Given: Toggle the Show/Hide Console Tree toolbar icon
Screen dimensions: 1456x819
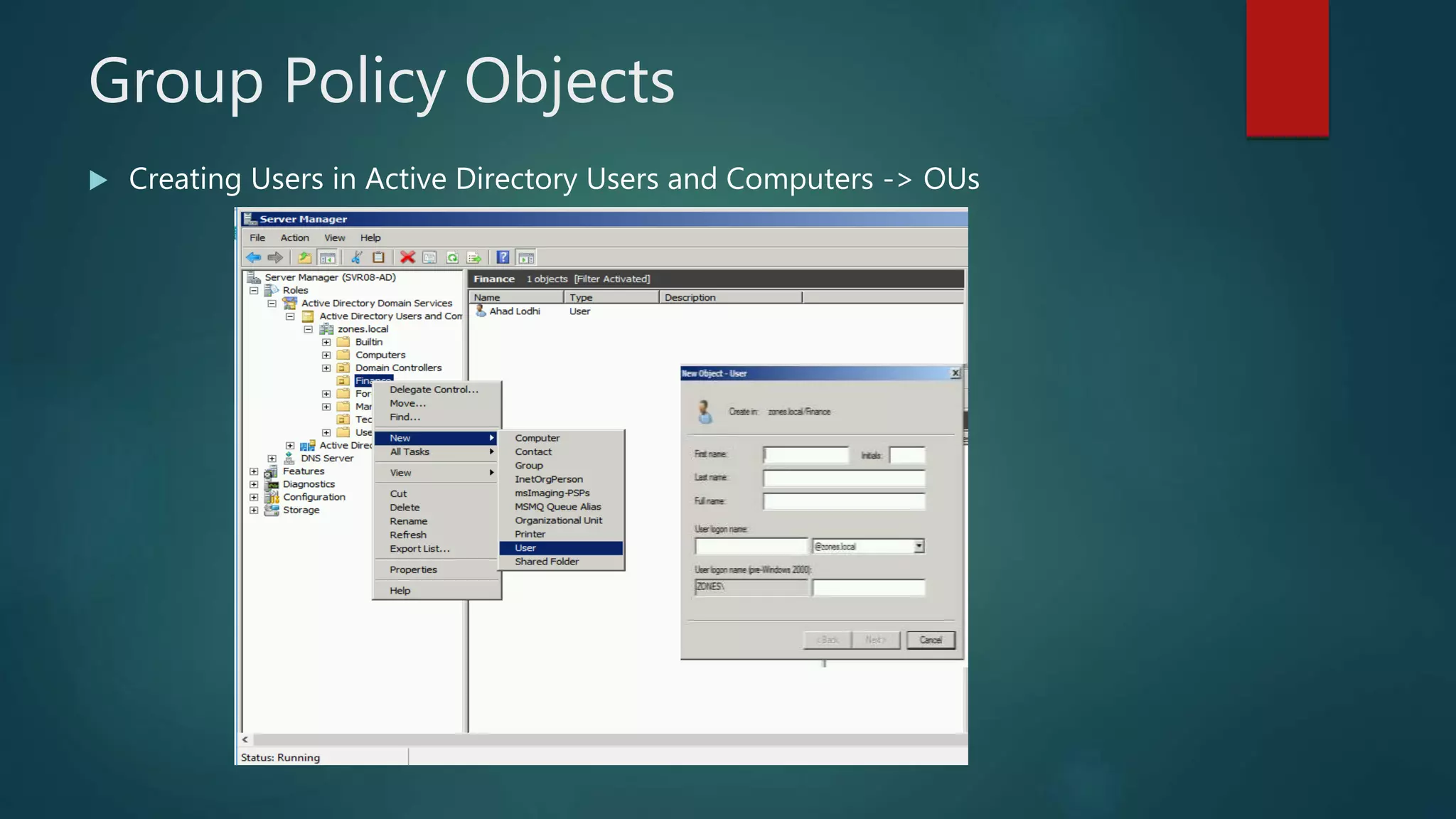Looking at the screenshot, I should click(x=327, y=257).
